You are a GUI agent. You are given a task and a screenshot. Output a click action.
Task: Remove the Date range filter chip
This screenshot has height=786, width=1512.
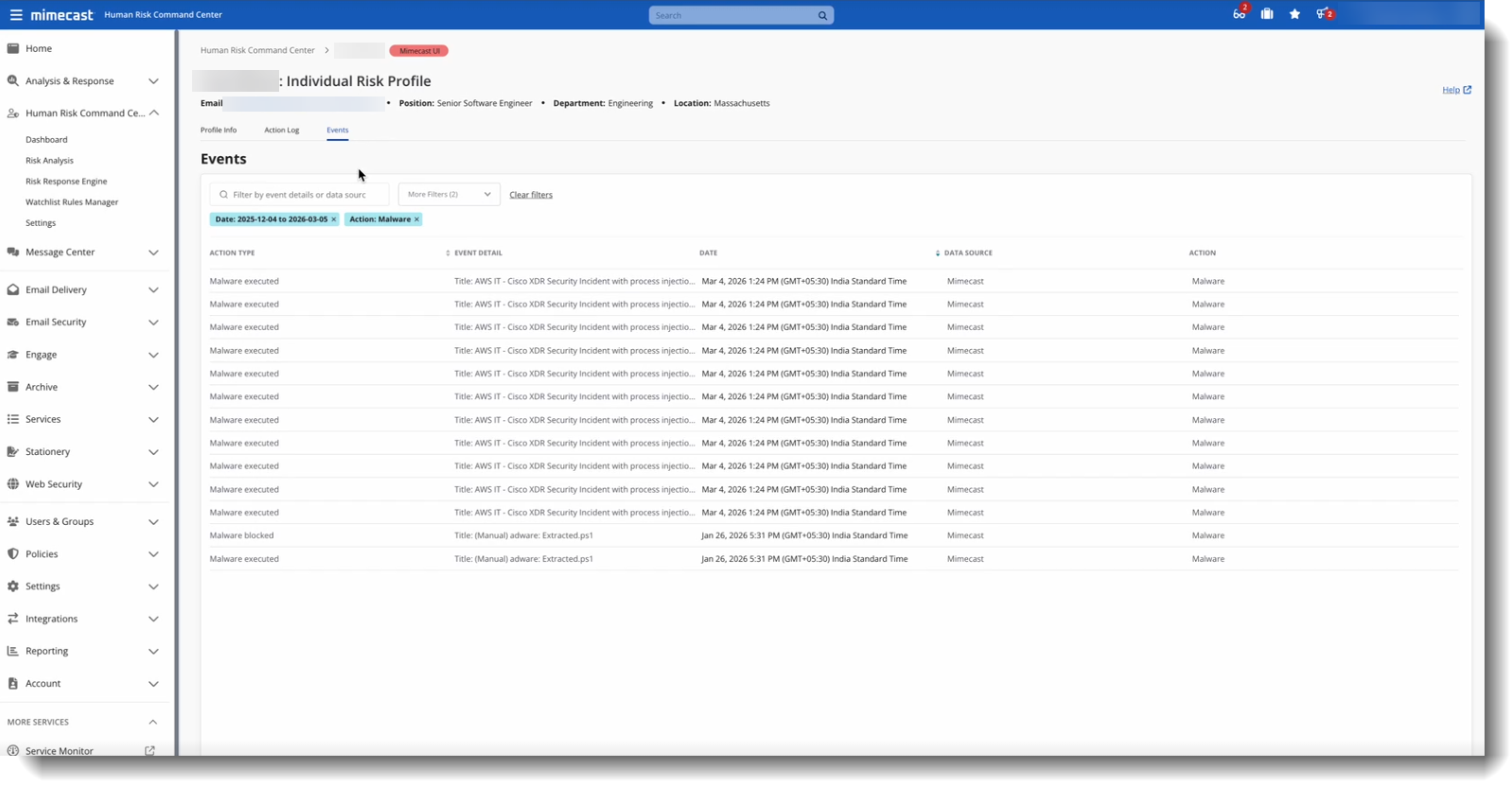pyautogui.click(x=333, y=219)
